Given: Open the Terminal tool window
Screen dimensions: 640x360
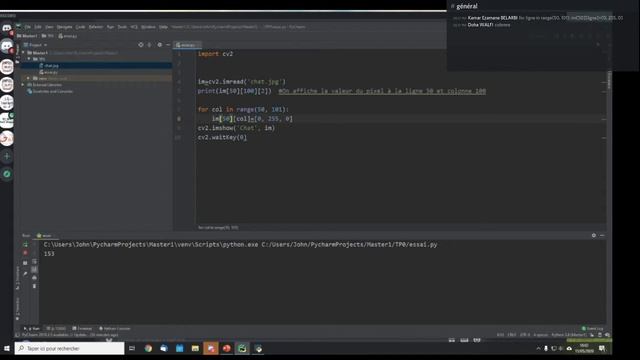Looking at the screenshot, I should [x=82, y=328].
